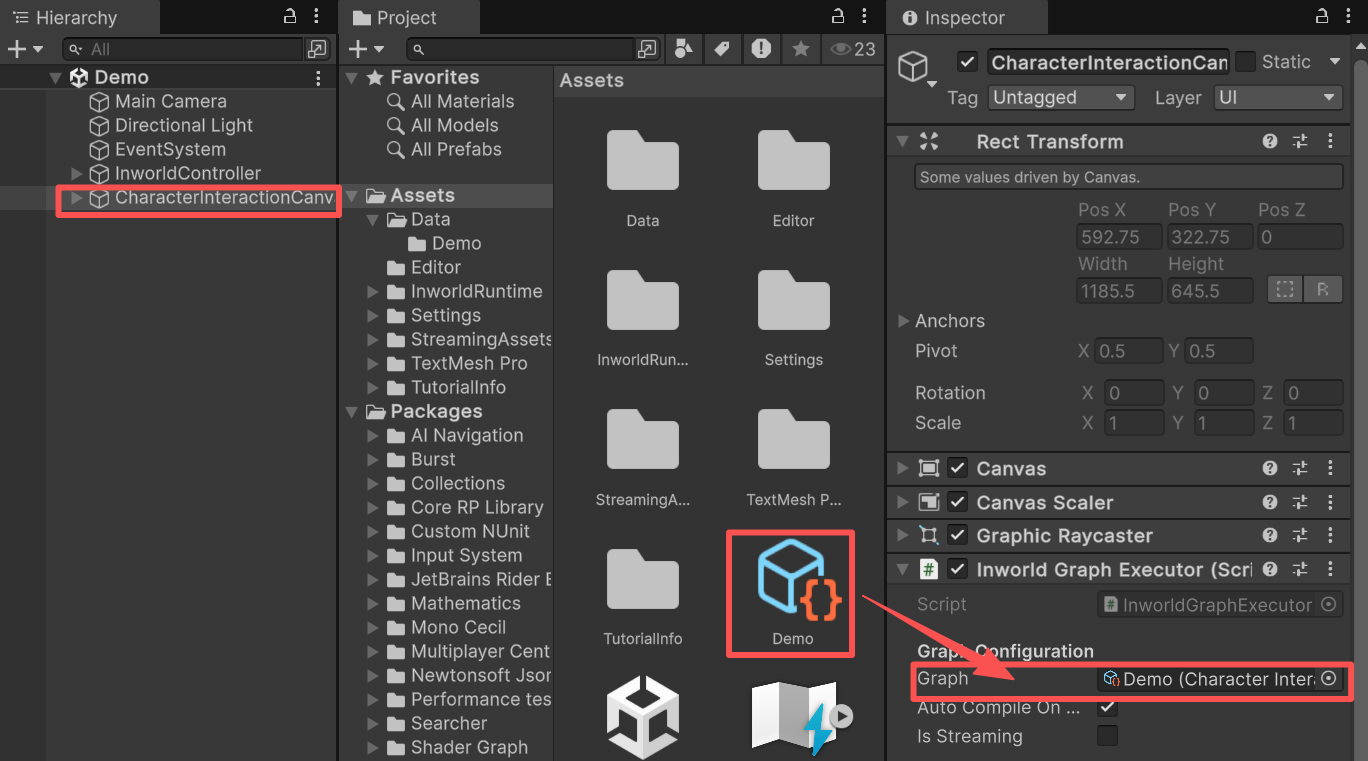Toggle Rect Transform raw edit mode R
The width and height of the screenshot is (1368, 761).
[x=1323, y=290]
